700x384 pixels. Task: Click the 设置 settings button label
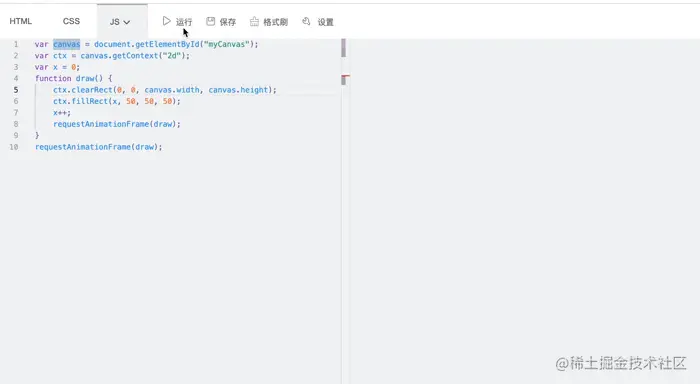[325, 22]
